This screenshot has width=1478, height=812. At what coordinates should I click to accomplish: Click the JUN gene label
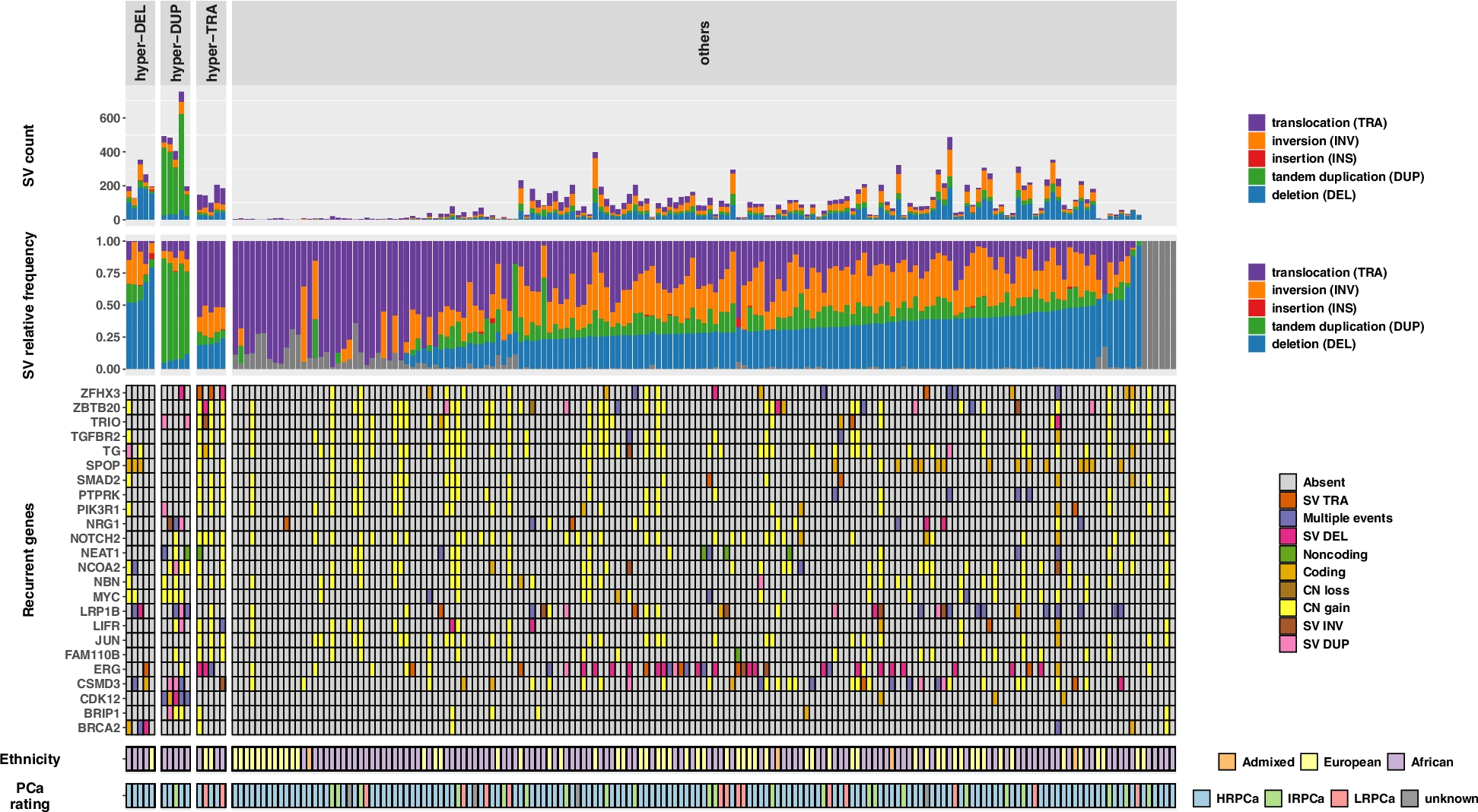point(107,640)
